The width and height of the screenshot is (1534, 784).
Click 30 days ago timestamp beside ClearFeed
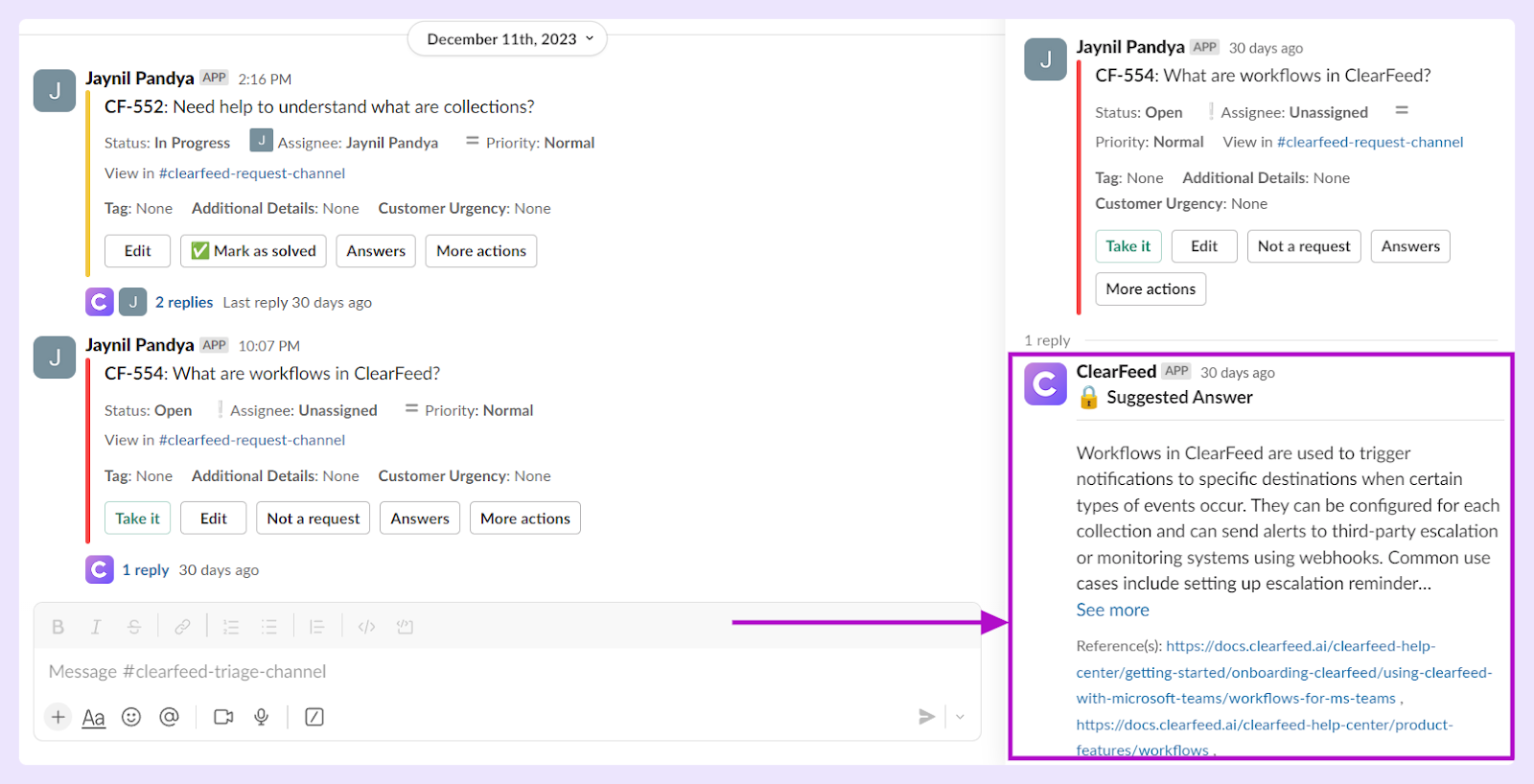click(1238, 373)
